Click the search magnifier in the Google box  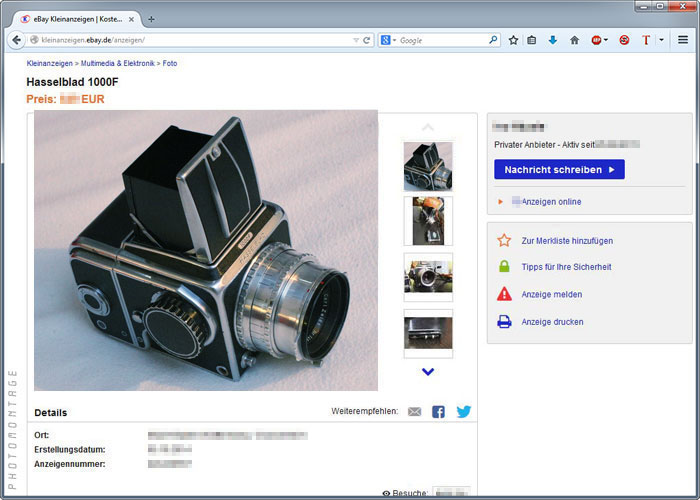point(493,40)
